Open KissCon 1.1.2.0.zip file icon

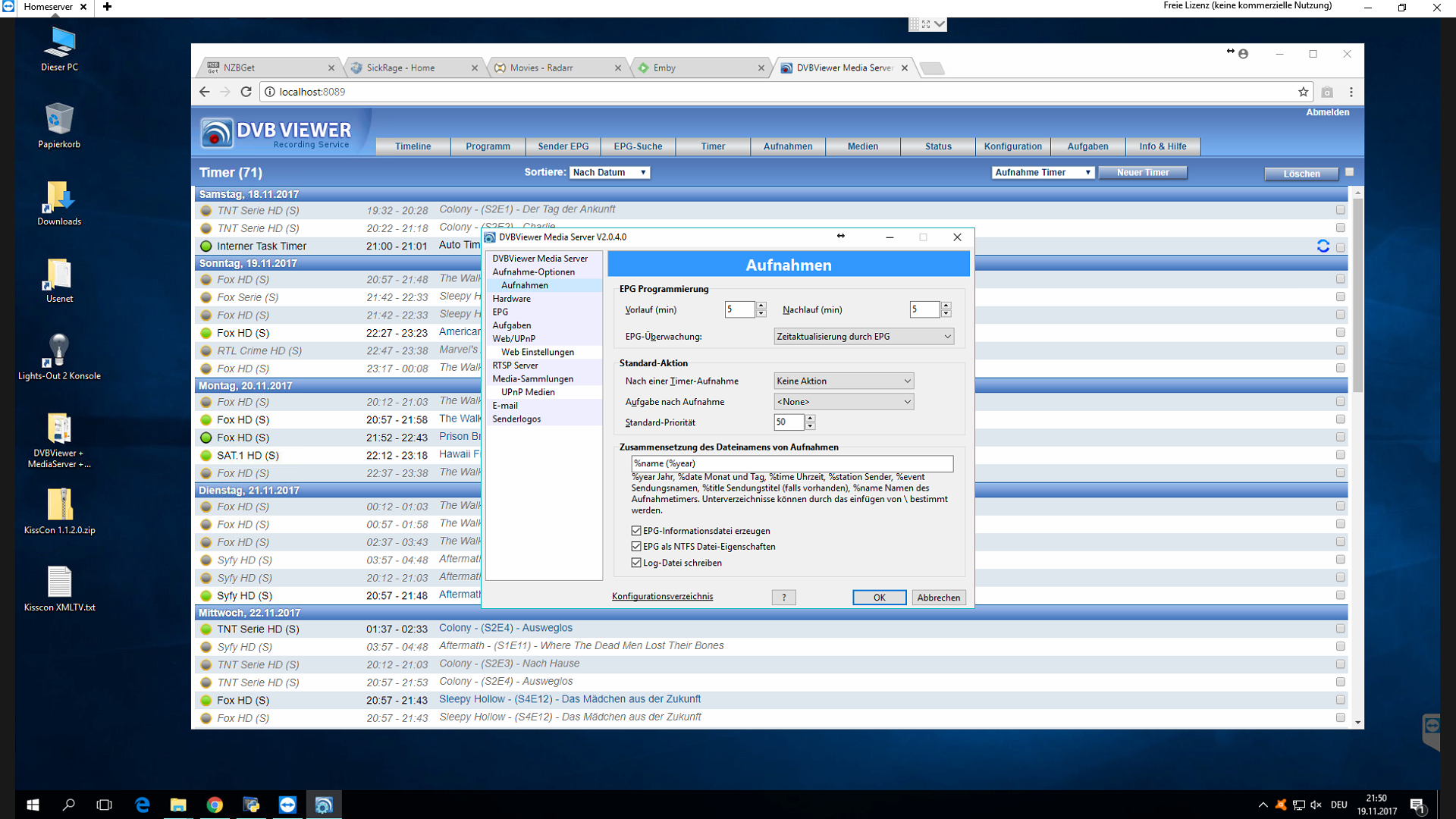click(x=59, y=512)
